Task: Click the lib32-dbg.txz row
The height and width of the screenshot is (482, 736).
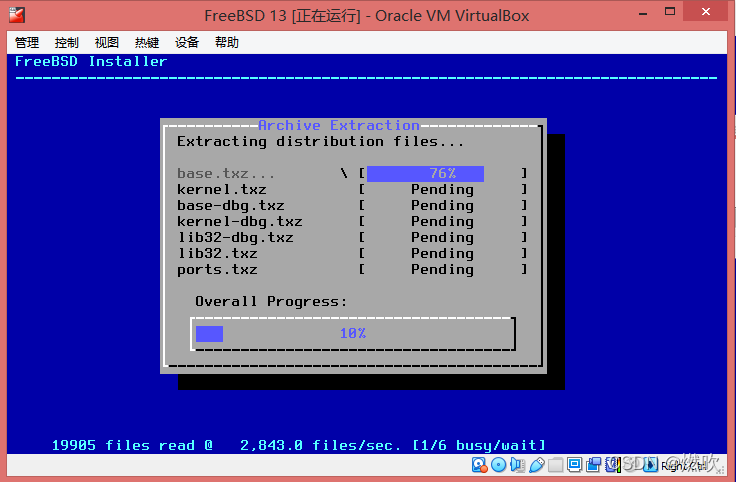Action: [x=352, y=237]
